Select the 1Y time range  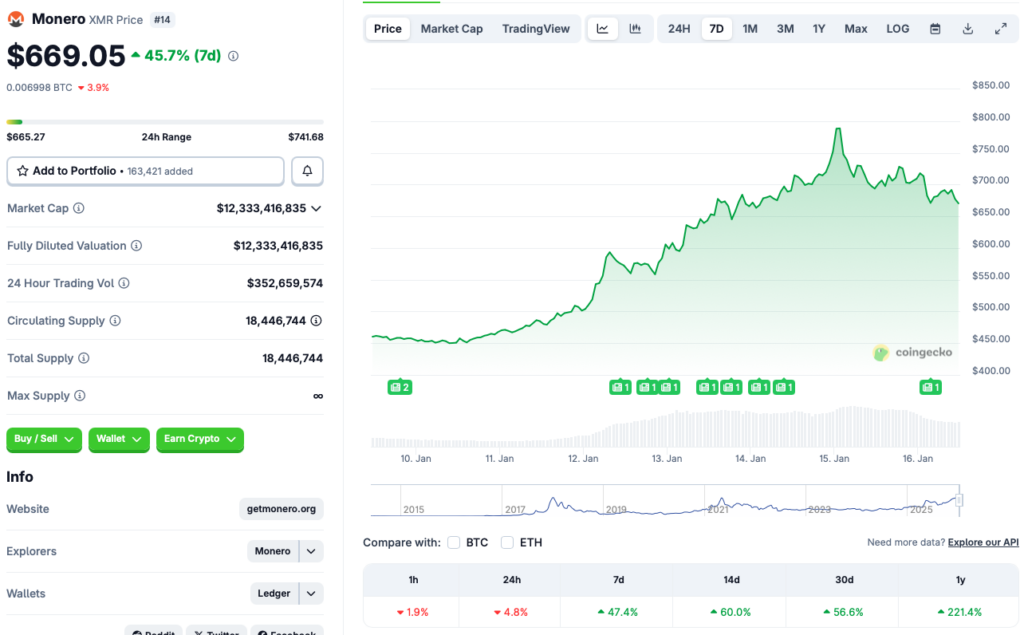pos(819,28)
